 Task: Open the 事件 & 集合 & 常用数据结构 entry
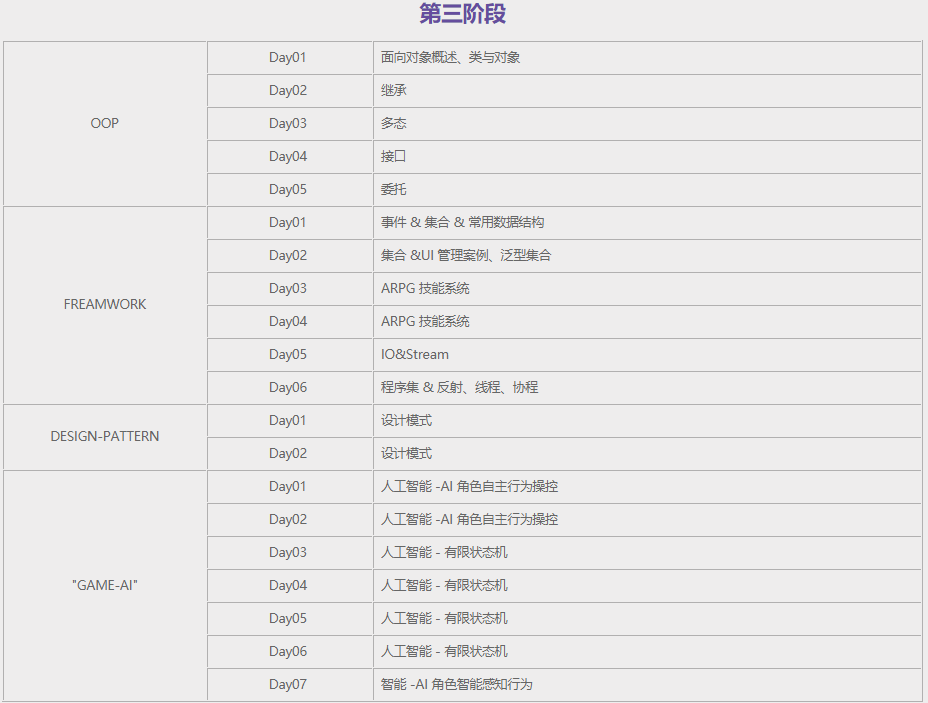point(450,222)
